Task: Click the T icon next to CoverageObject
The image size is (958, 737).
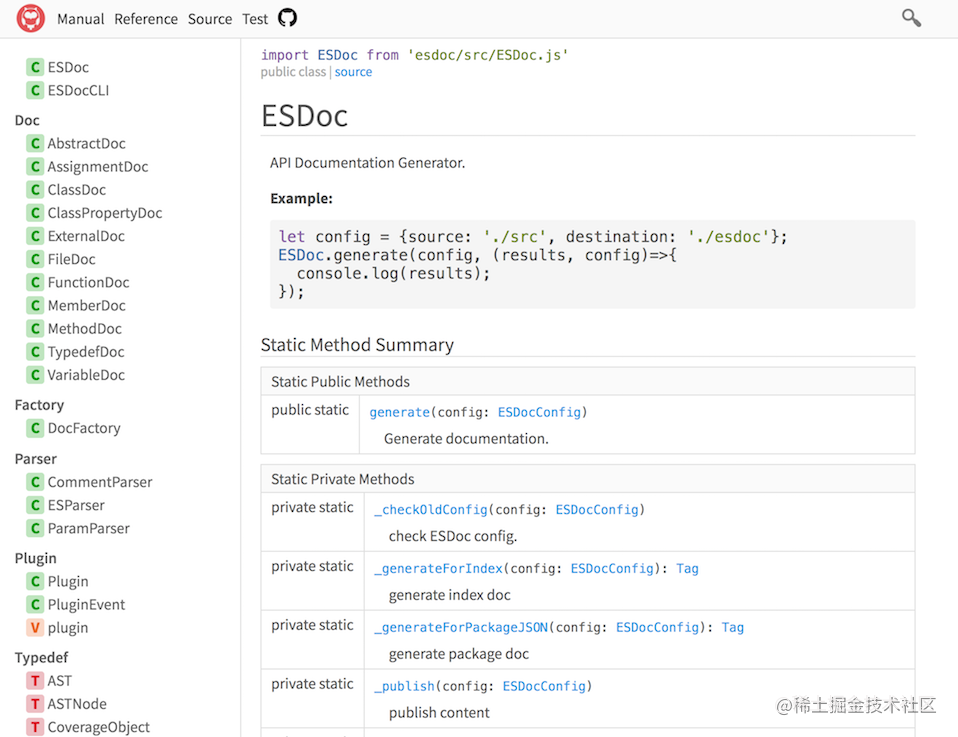Action: (35, 727)
